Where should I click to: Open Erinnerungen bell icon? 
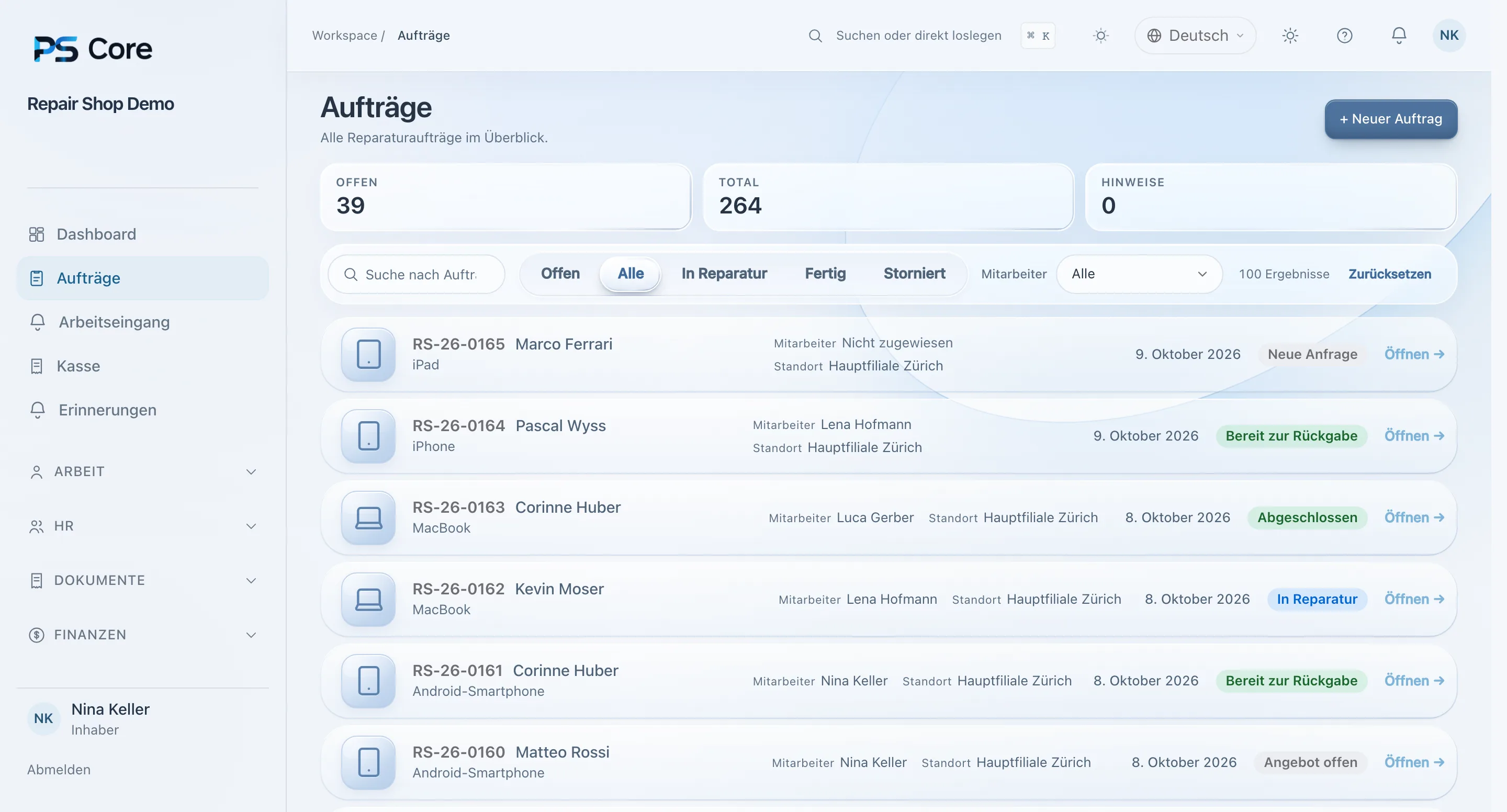tap(38, 410)
